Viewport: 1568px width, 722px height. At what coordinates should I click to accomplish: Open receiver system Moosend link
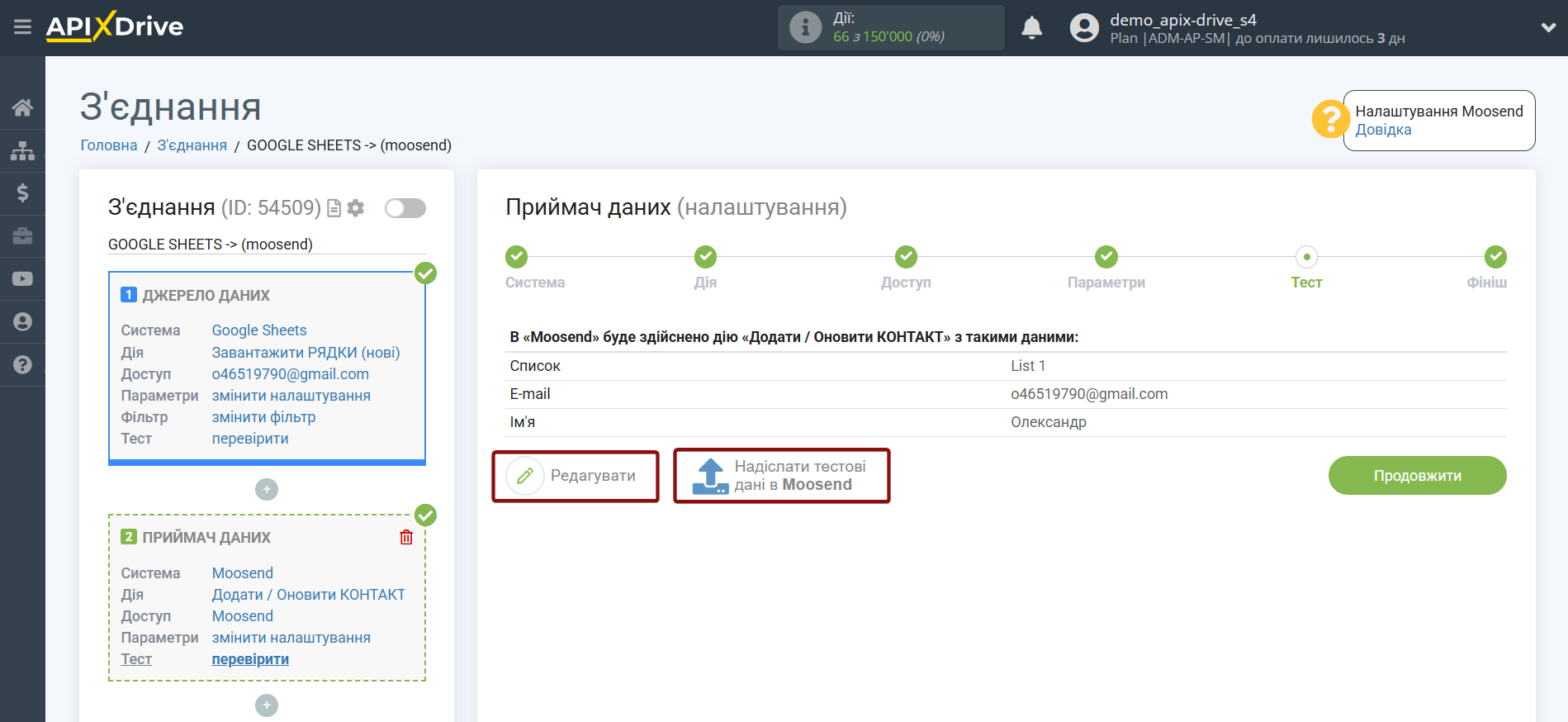point(243,573)
